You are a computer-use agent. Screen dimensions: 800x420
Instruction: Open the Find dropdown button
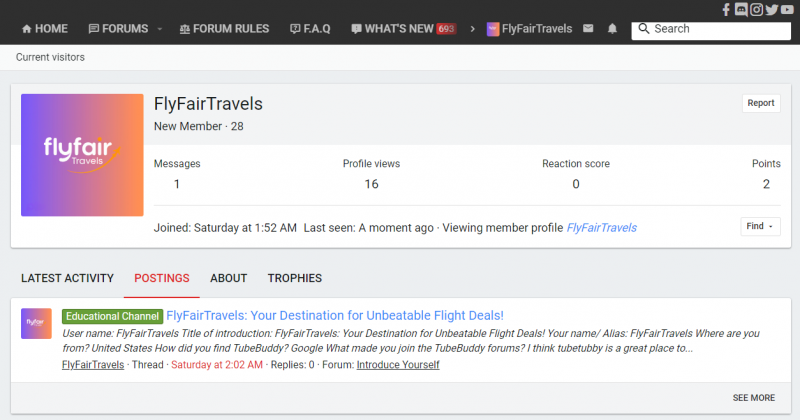[x=760, y=226]
